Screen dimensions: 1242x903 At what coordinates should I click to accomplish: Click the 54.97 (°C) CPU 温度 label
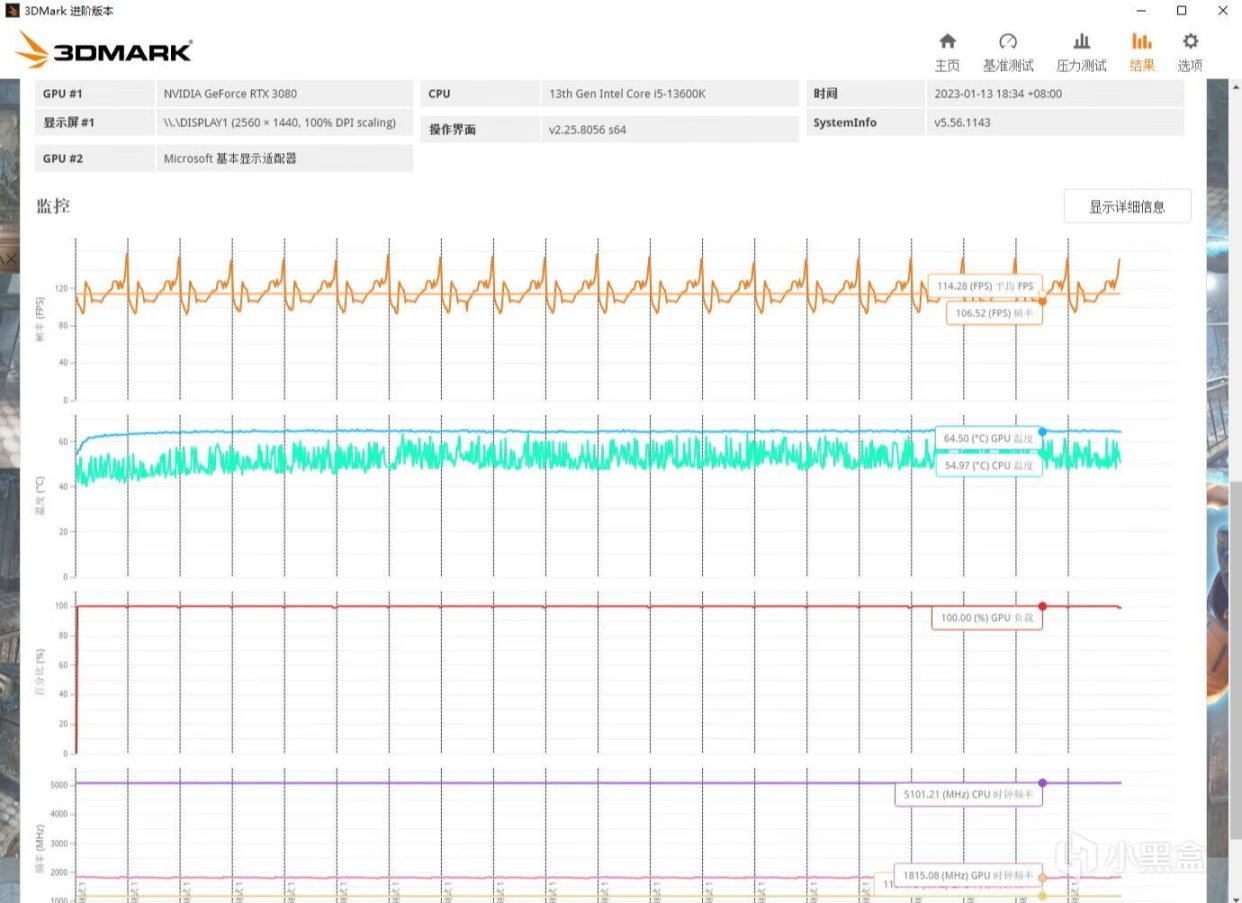pyautogui.click(x=988, y=465)
